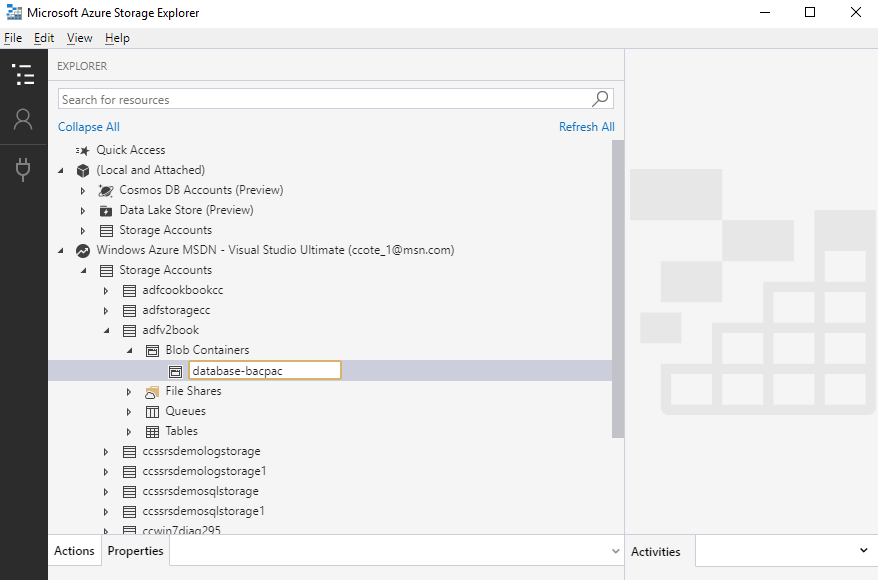Open the File menu

coord(13,38)
